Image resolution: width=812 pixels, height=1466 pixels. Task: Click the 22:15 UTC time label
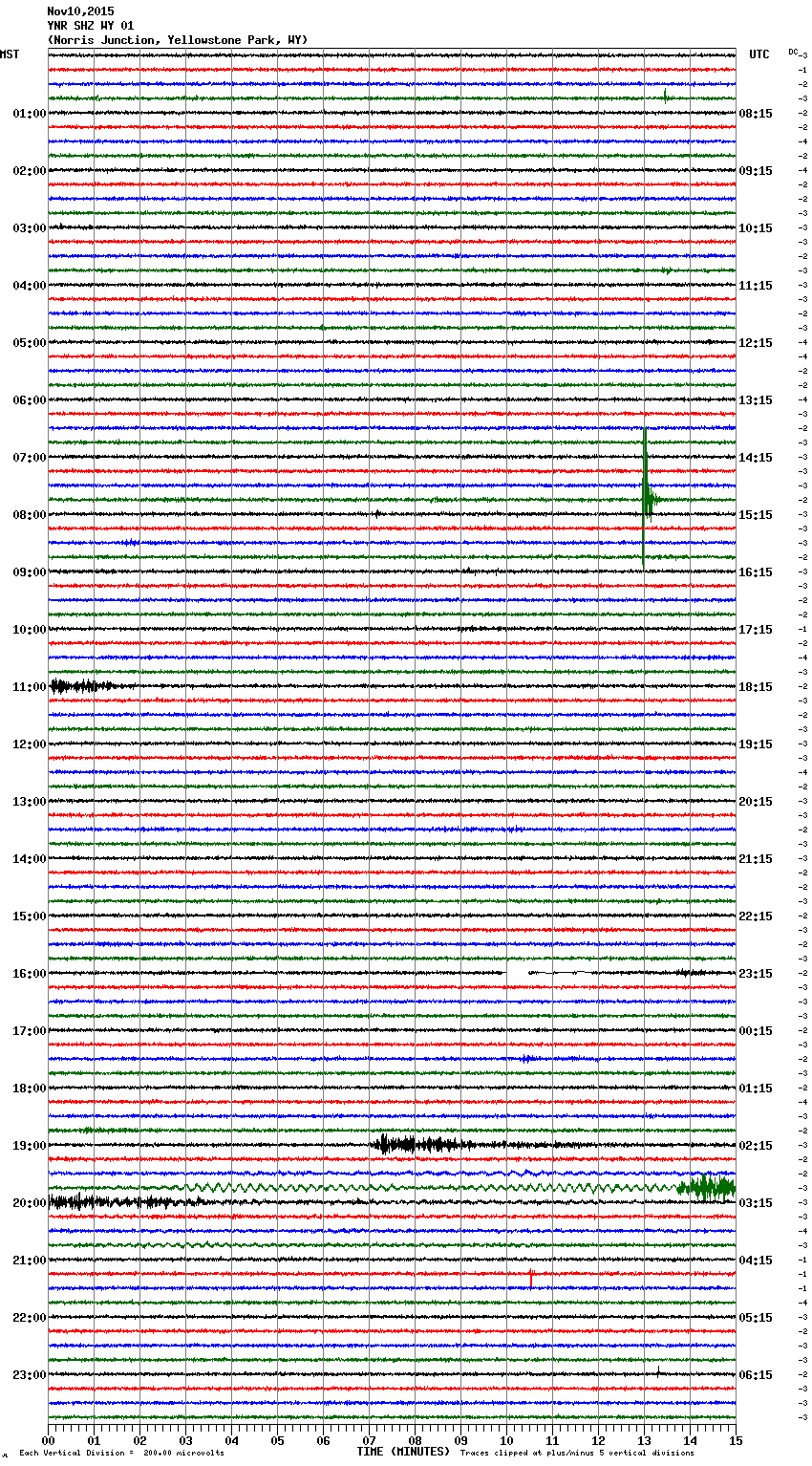(x=756, y=916)
